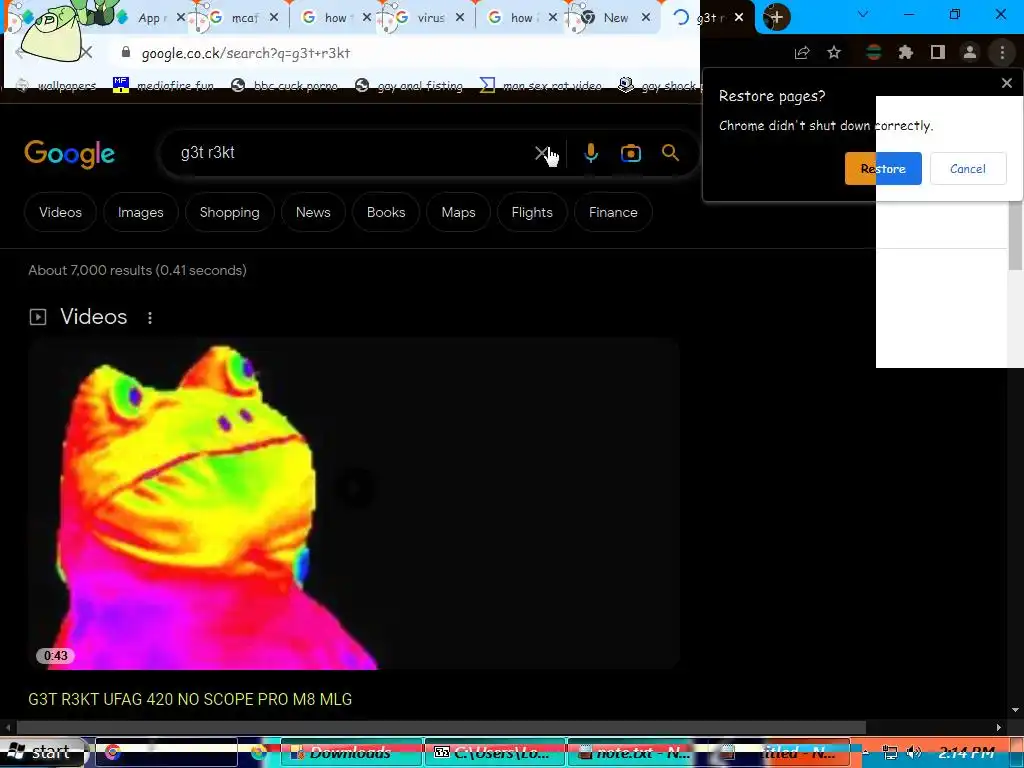
Task: Open the Windows start button
Action: [x=42, y=752]
